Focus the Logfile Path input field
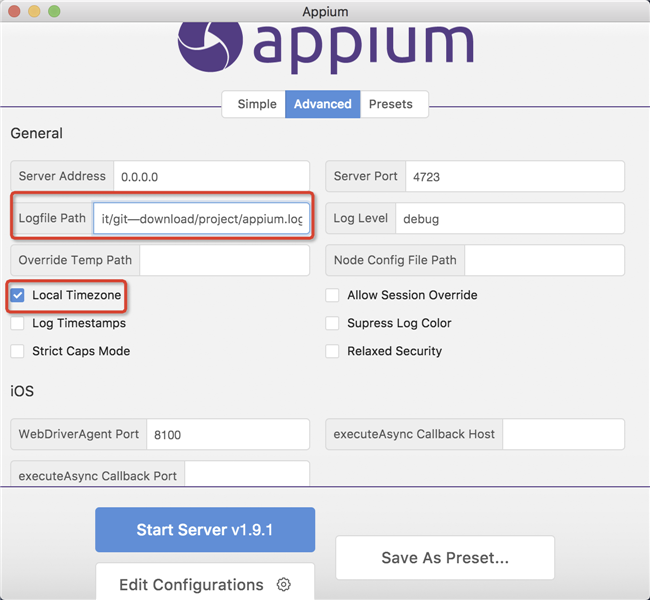Viewport: 650px width, 600px height. point(201,219)
